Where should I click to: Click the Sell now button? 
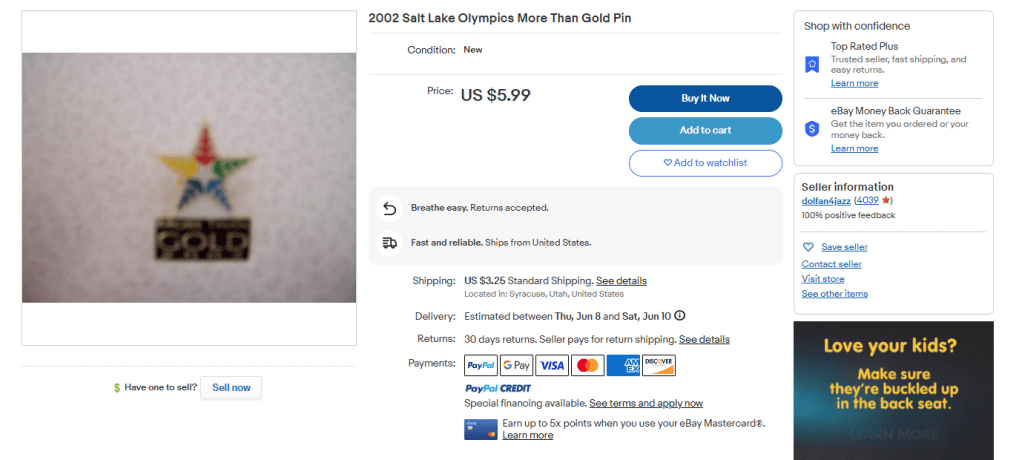pos(231,387)
